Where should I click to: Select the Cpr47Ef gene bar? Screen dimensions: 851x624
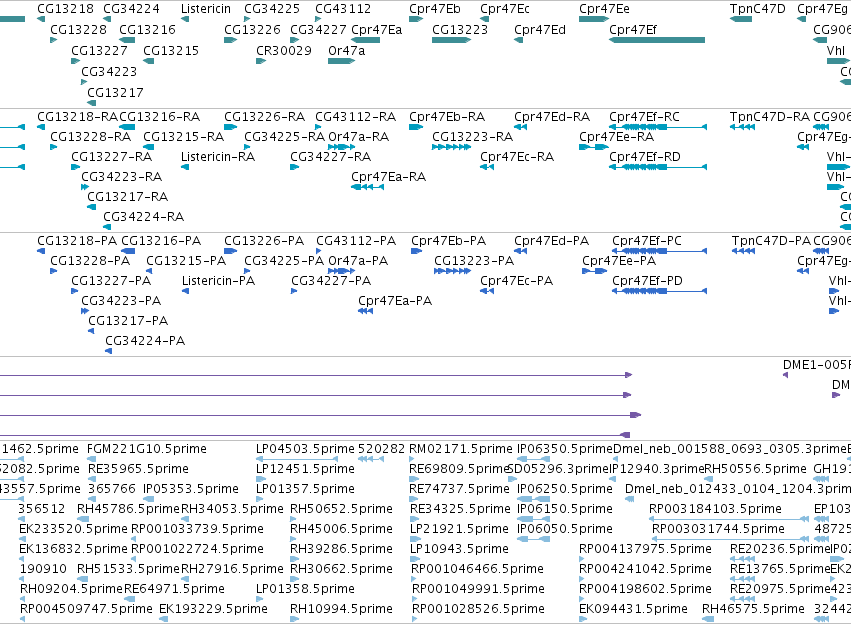pyautogui.click(x=657, y=40)
